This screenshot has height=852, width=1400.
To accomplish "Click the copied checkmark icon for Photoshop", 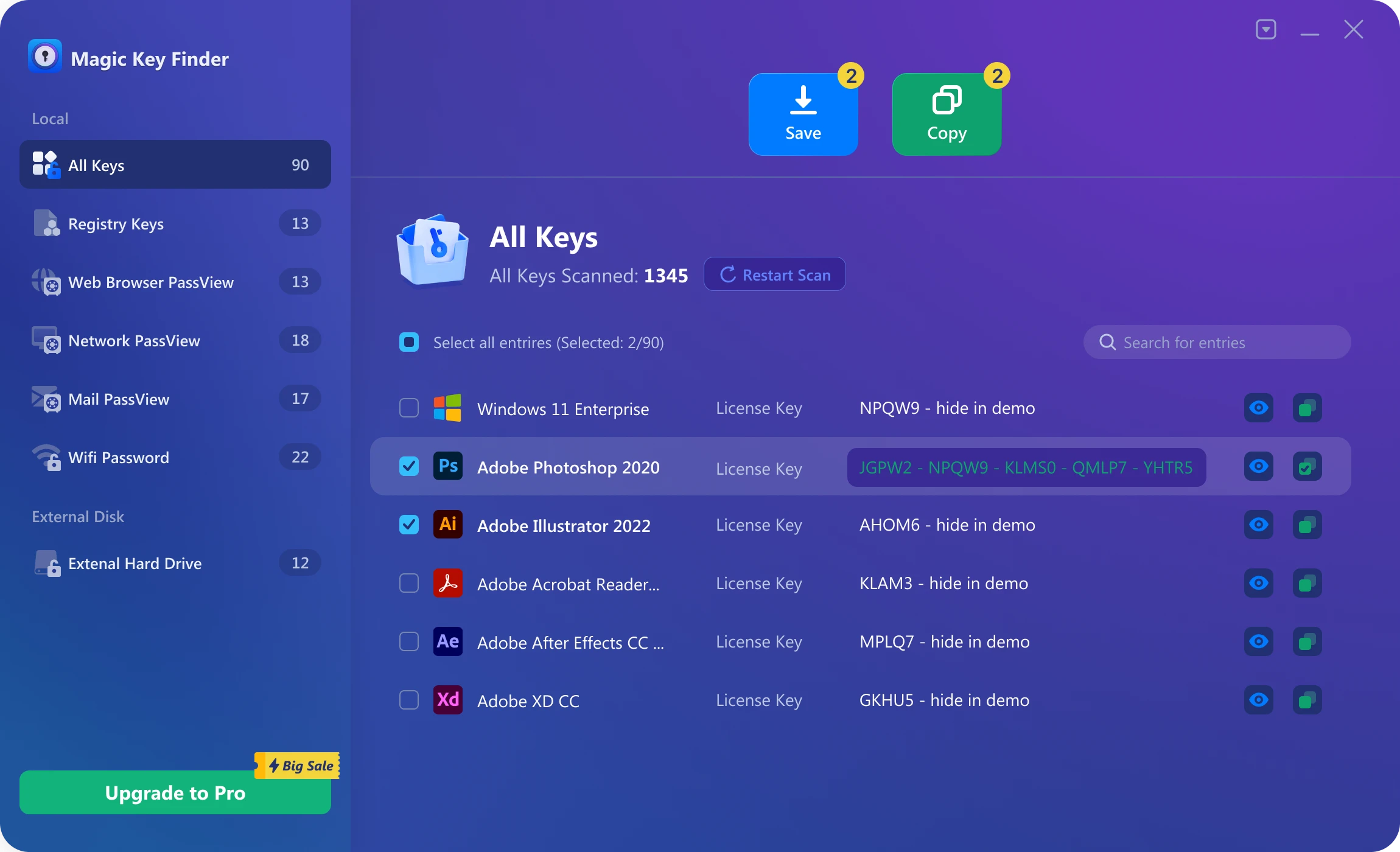I will (1307, 466).
